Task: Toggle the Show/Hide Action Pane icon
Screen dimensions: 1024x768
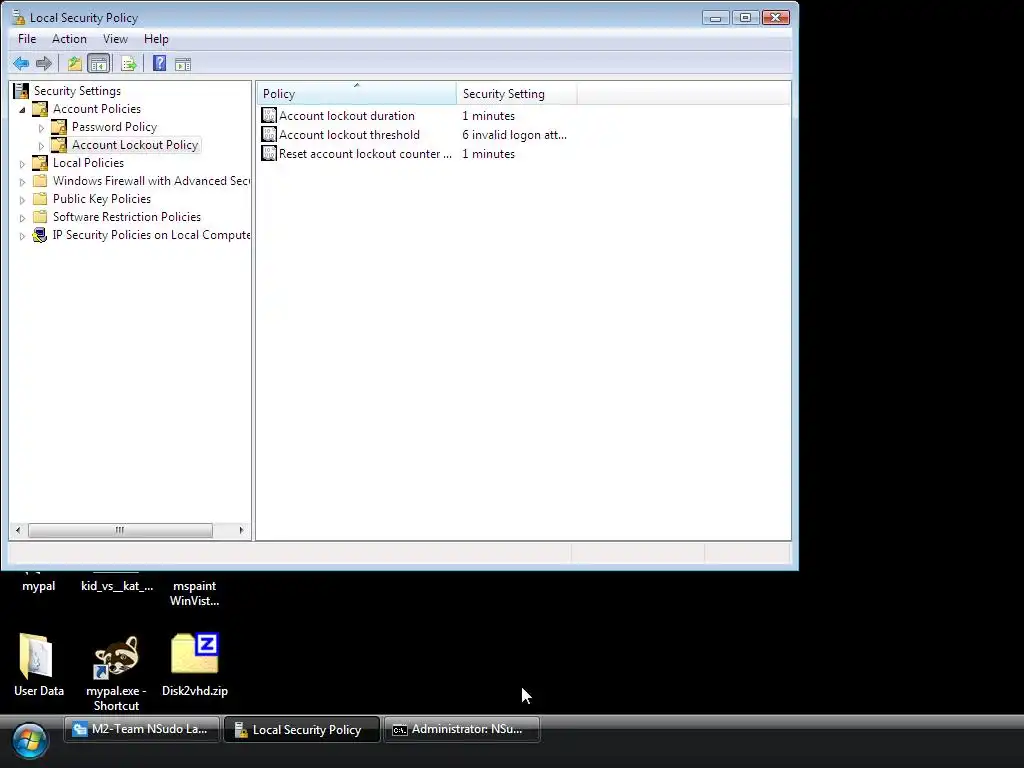Action: point(183,64)
